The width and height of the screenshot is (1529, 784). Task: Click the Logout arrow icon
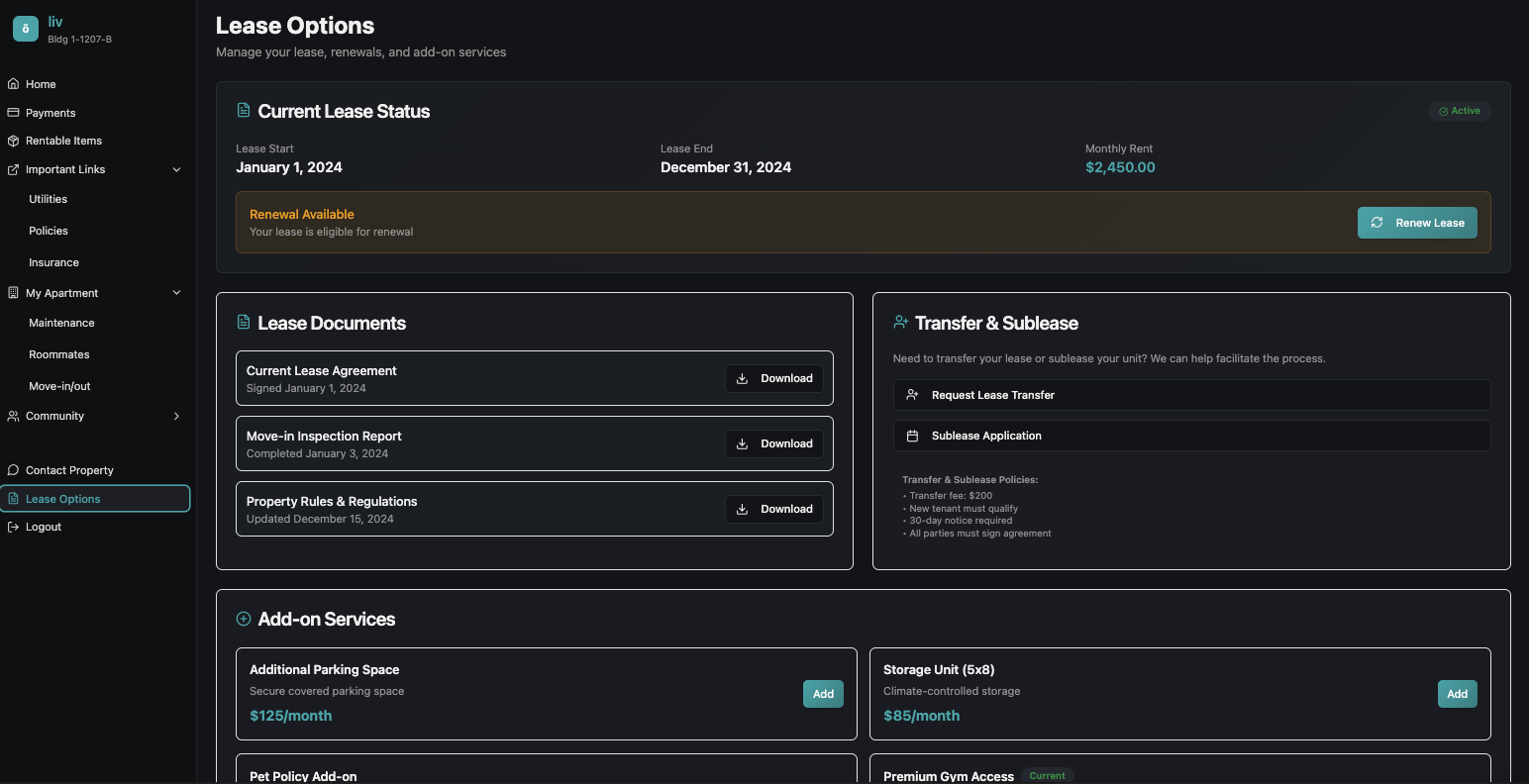pyautogui.click(x=13, y=527)
